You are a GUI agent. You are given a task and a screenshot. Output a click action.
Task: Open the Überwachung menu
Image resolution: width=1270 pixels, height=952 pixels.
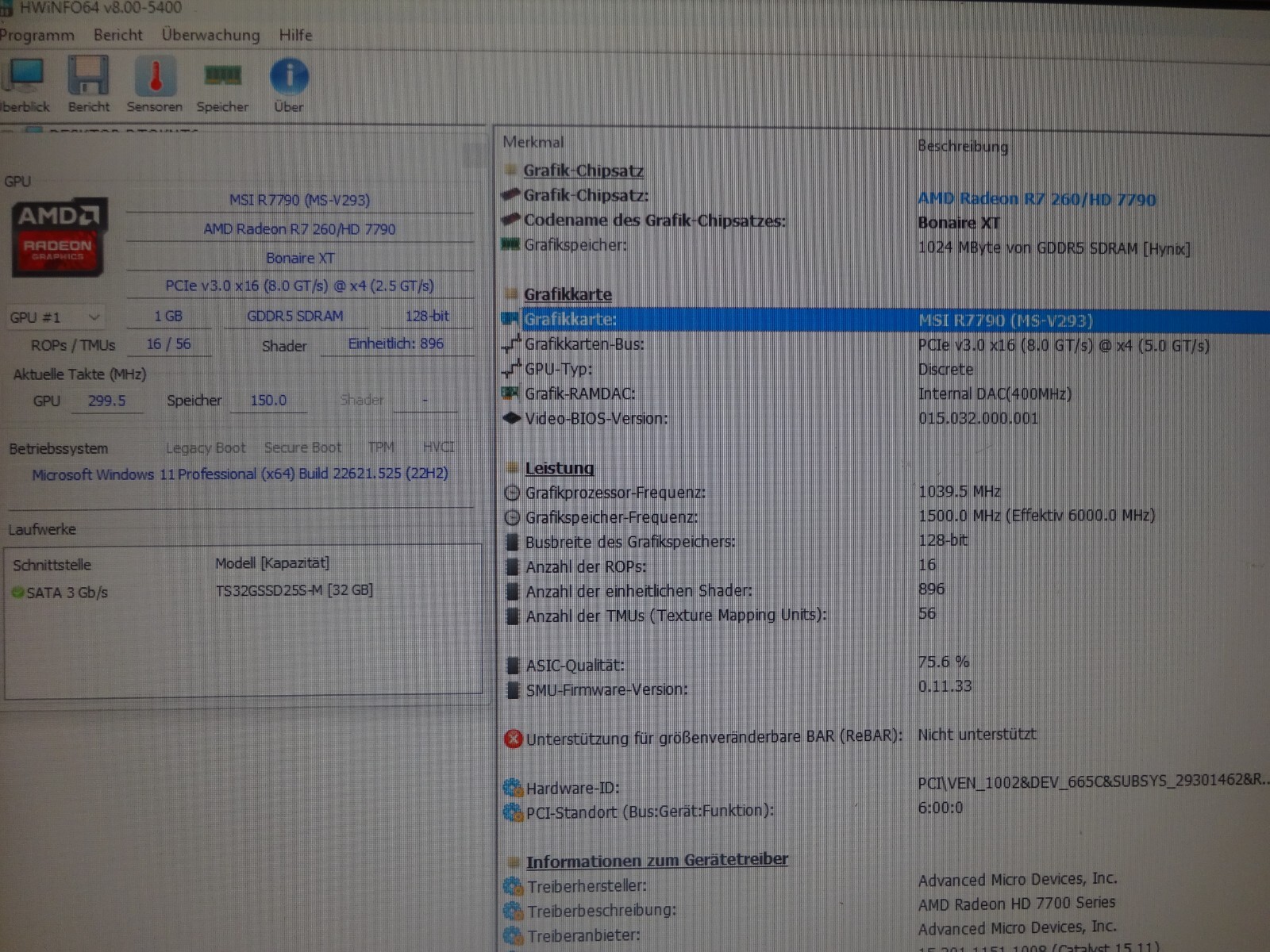[x=210, y=35]
